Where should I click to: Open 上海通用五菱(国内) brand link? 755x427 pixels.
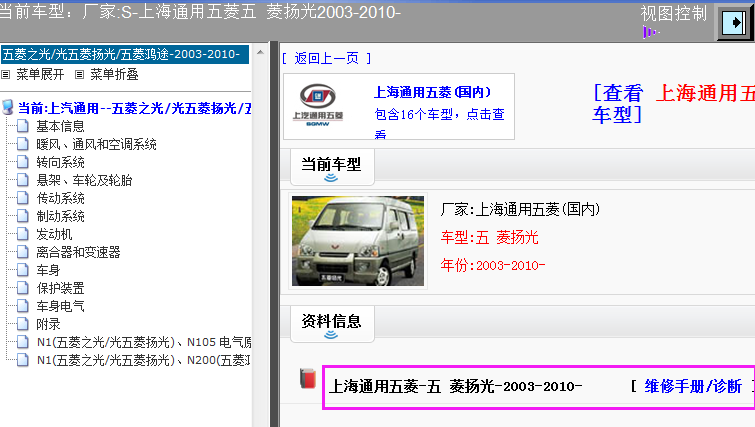[x=432, y=92]
